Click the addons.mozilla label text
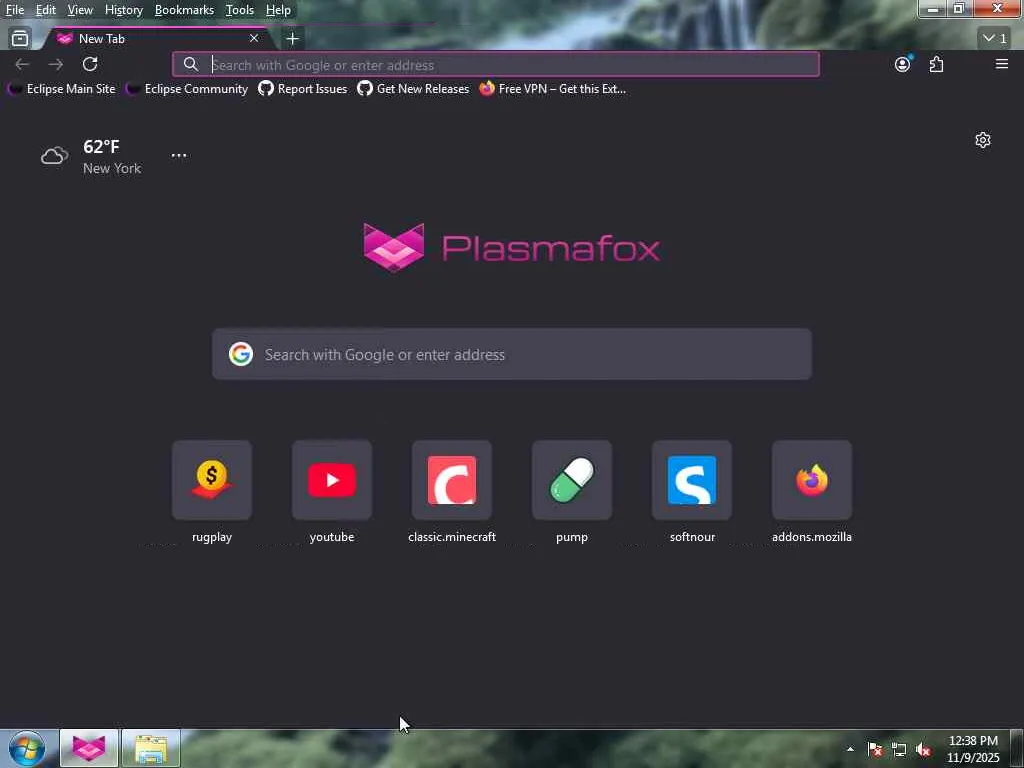Viewport: 1024px width, 768px height. pyautogui.click(x=812, y=537)
